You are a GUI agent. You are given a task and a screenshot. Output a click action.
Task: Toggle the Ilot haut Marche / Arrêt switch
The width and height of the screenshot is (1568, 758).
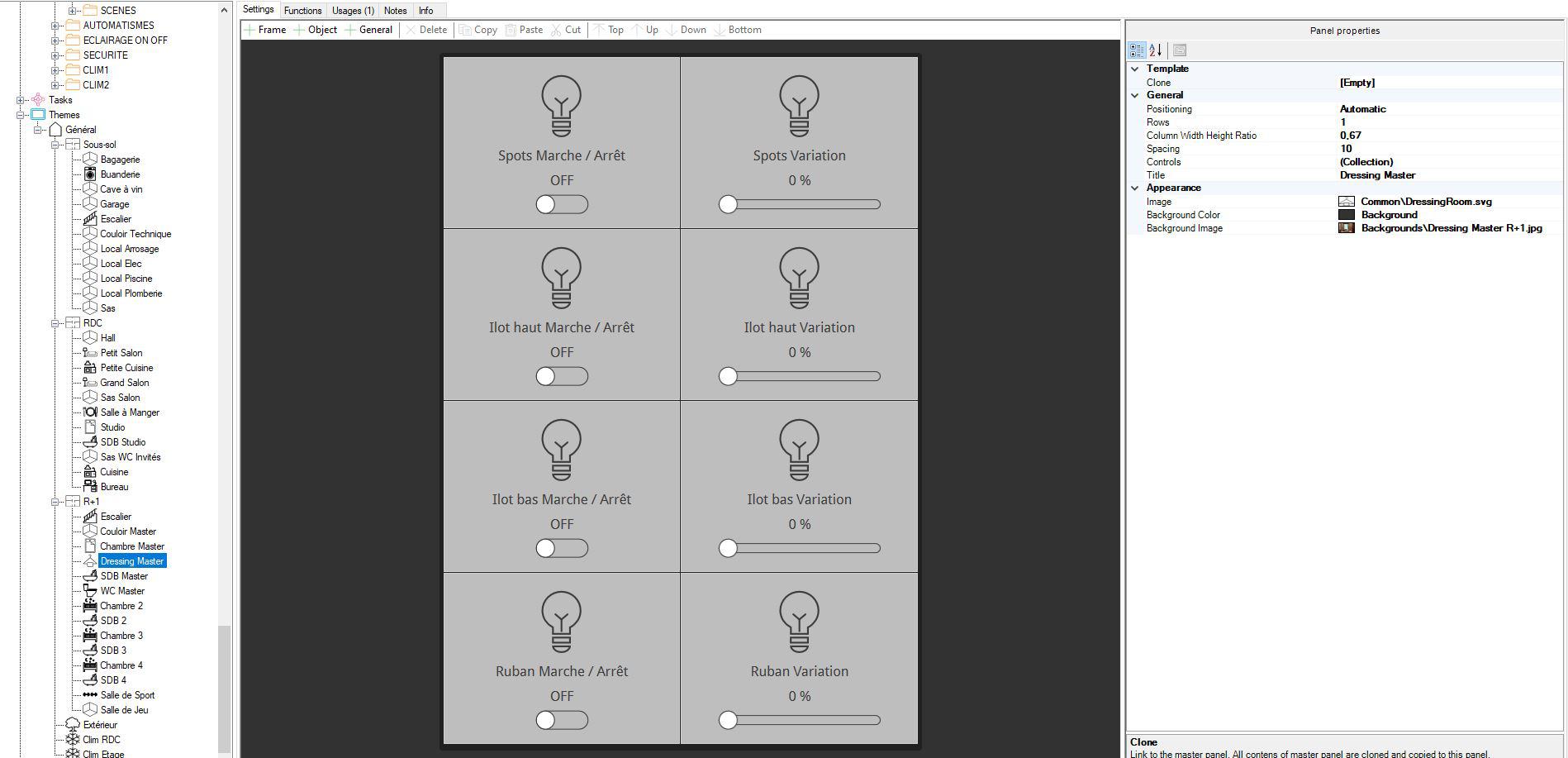tap(562, 376)
